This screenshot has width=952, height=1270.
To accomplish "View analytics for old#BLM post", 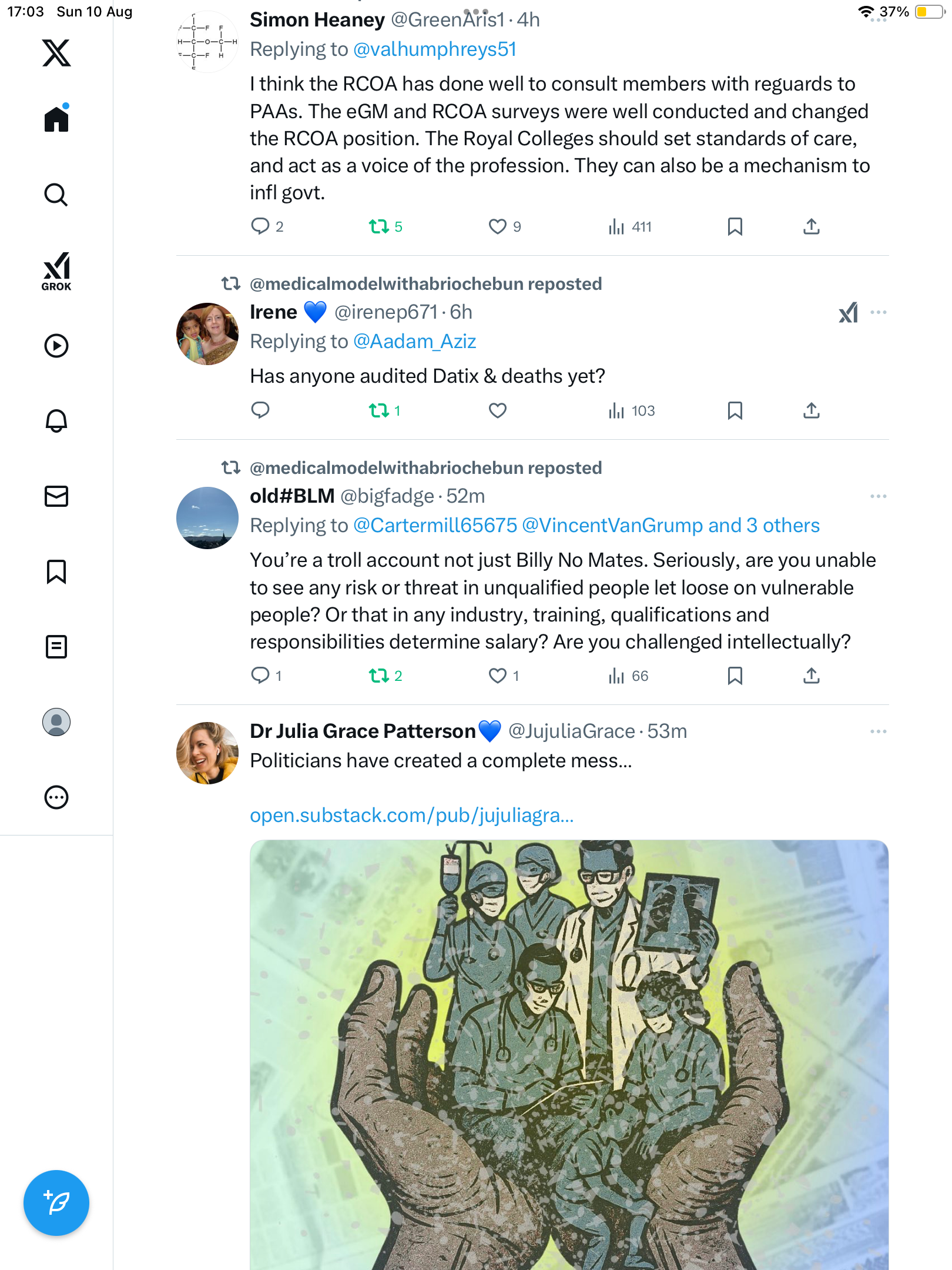I will pos(628,676).
